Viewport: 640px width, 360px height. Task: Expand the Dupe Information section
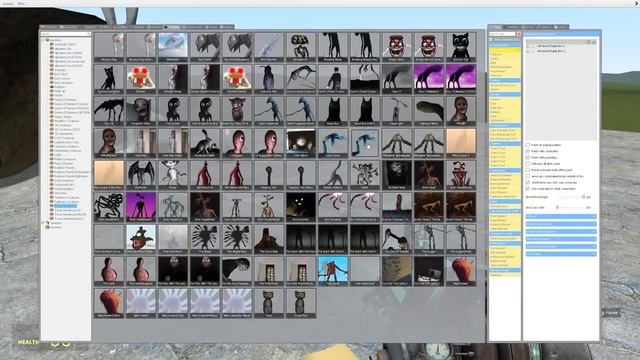pos(560,224)
